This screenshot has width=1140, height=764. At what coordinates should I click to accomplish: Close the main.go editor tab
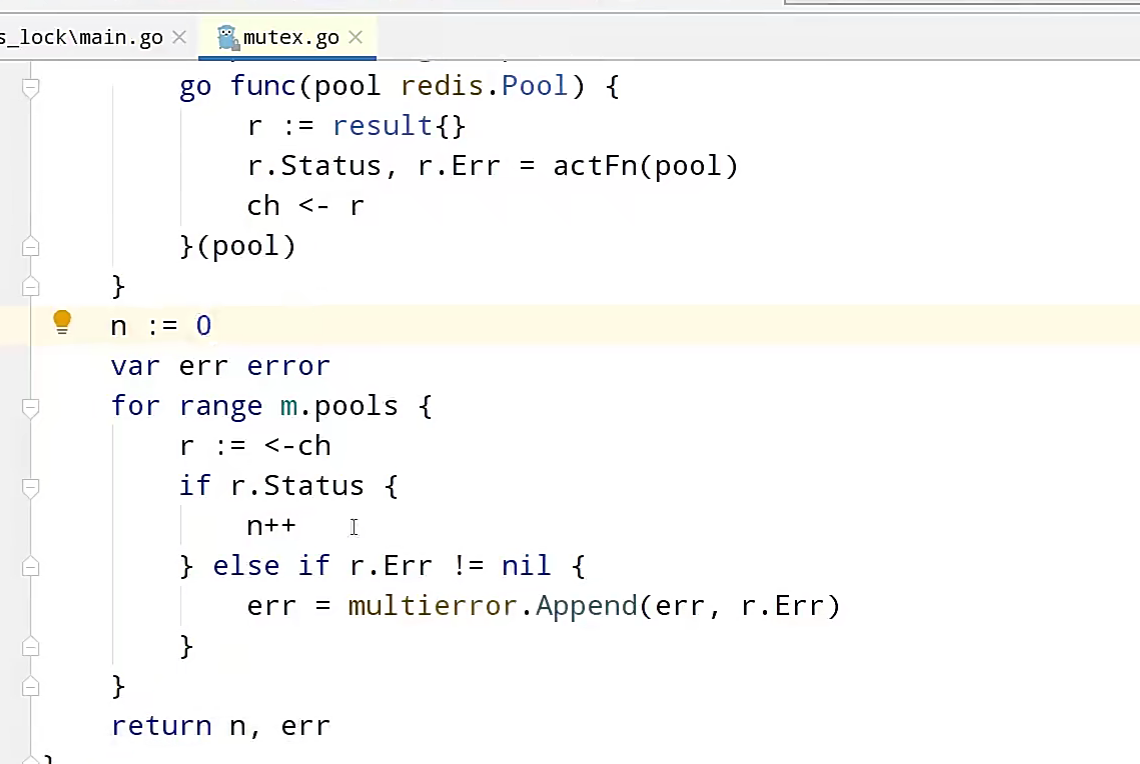(179, 38)
